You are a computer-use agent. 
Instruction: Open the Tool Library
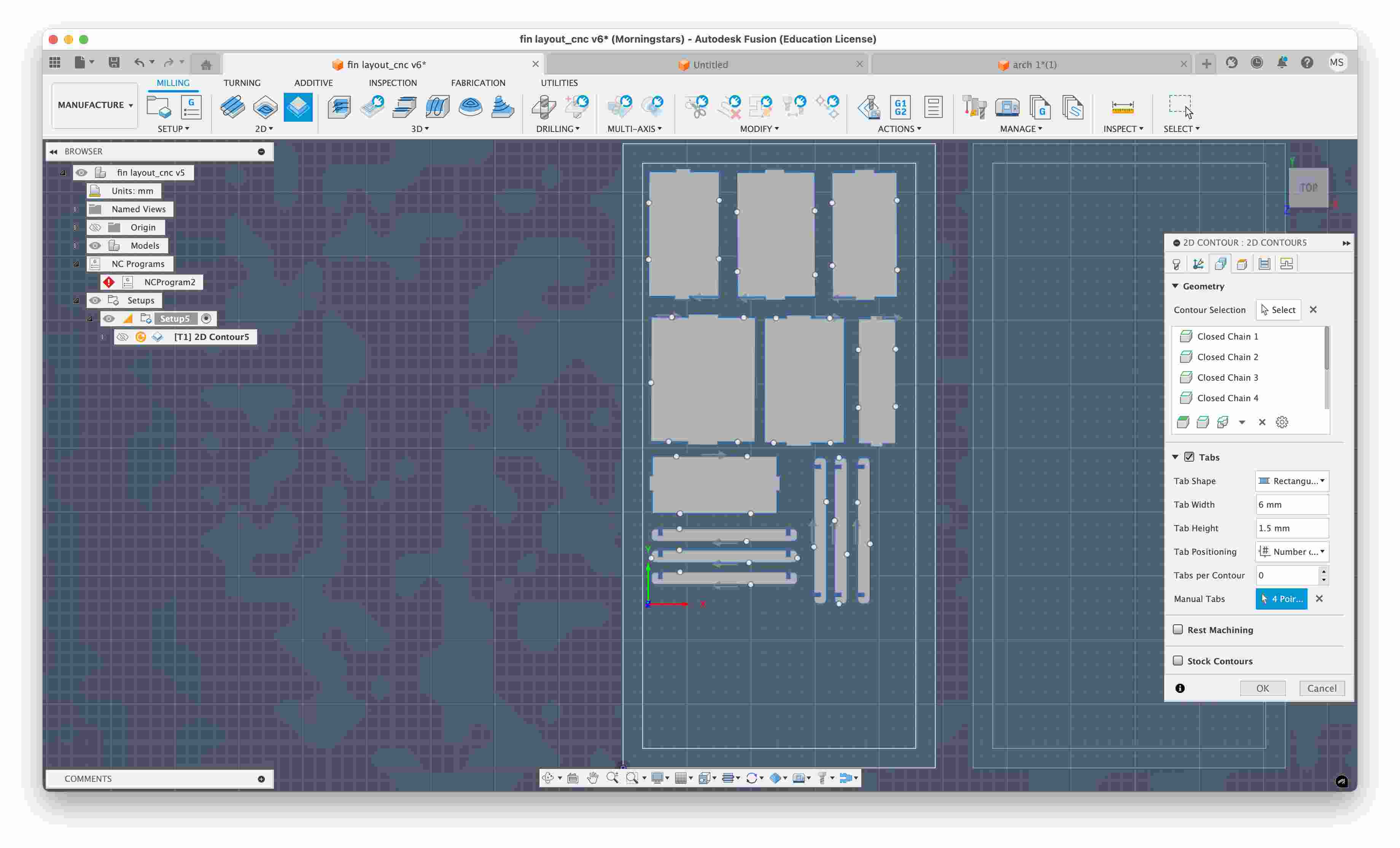tap(974, 107)
